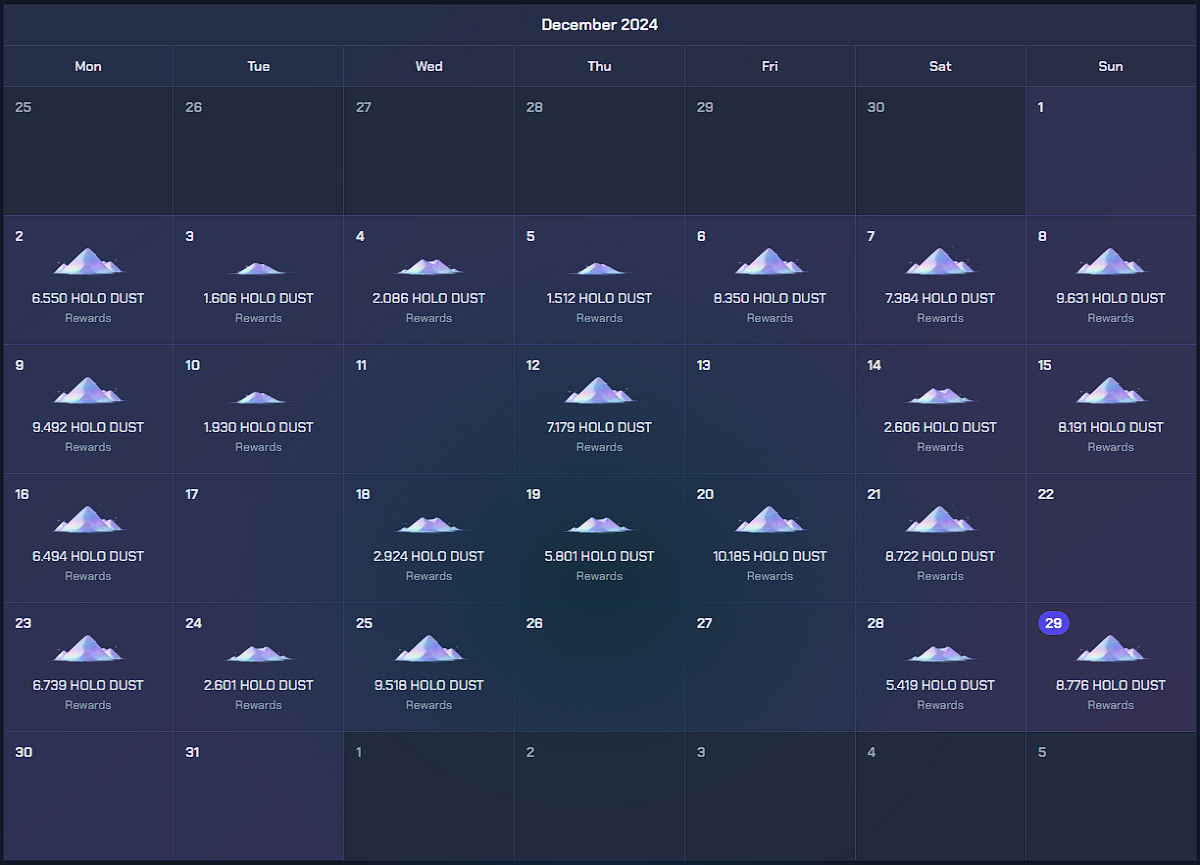The image size is (1200, 865).
Task: Open the dust icon on December 21
Action: coord(940,519)
